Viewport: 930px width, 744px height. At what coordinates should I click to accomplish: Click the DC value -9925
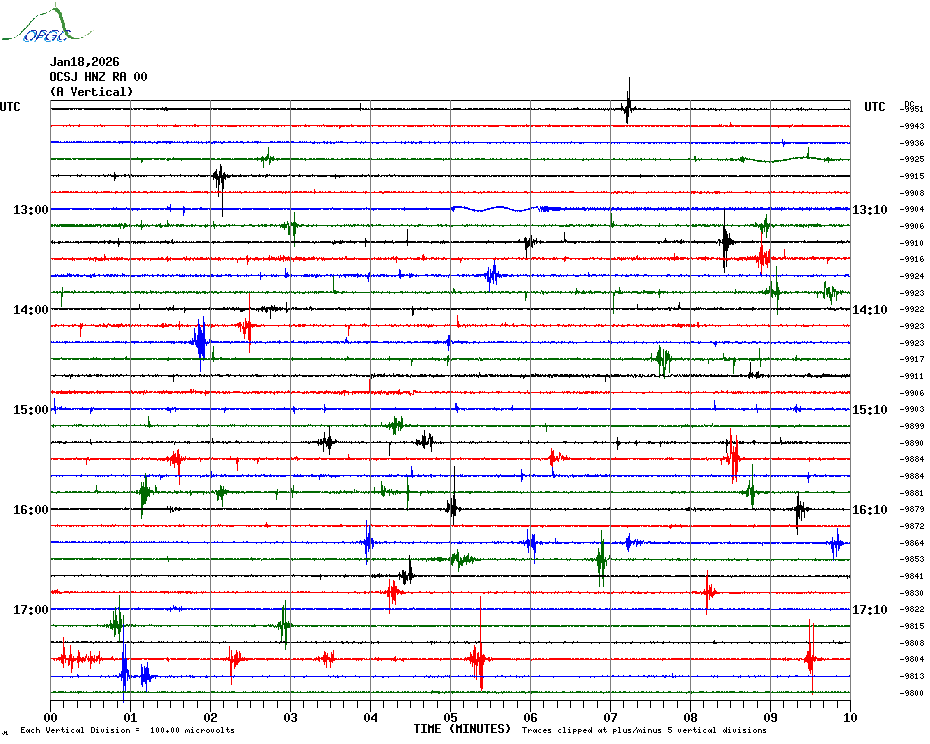(x=912, y=160)
